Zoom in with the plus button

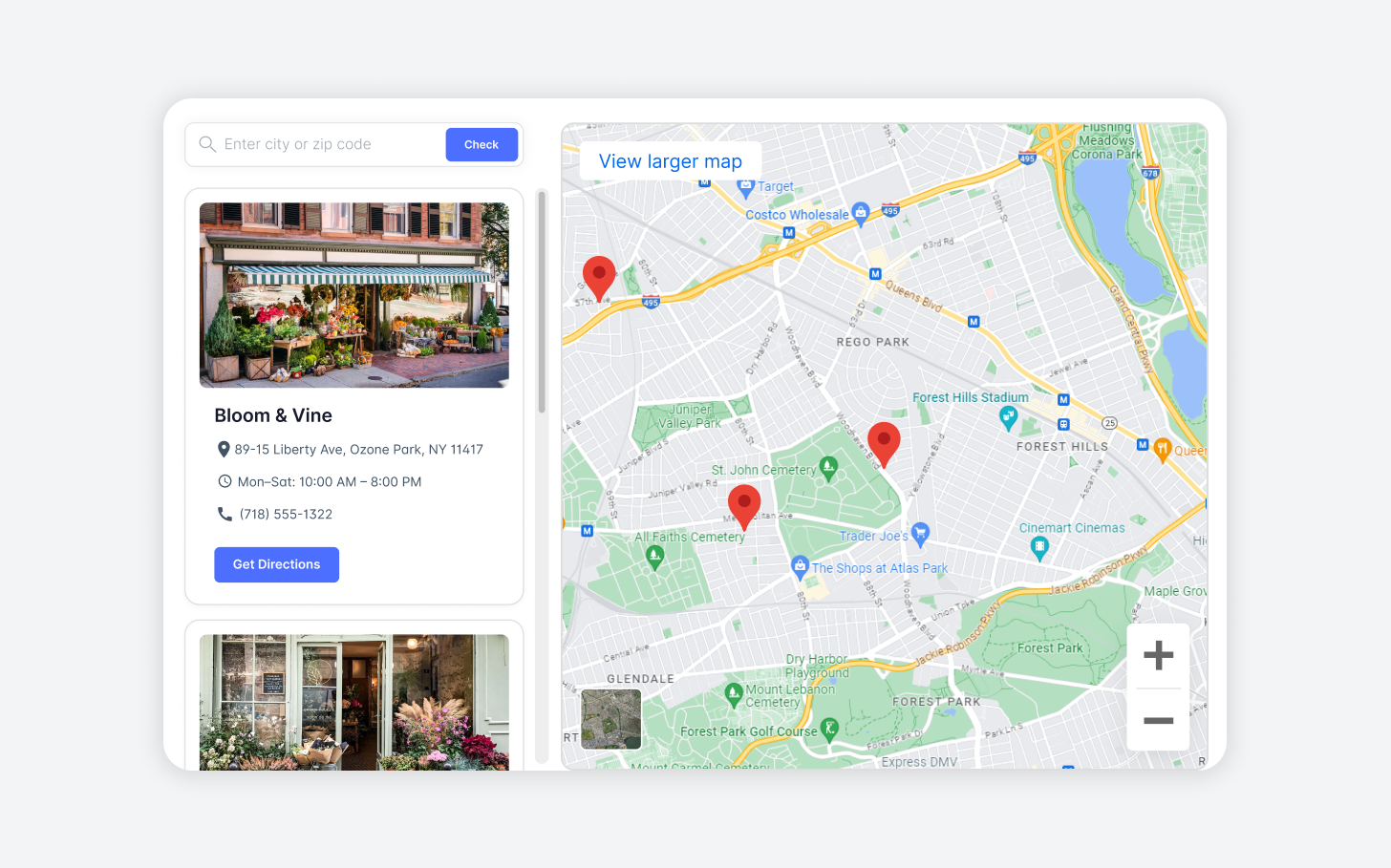(x=1158, y=655)
